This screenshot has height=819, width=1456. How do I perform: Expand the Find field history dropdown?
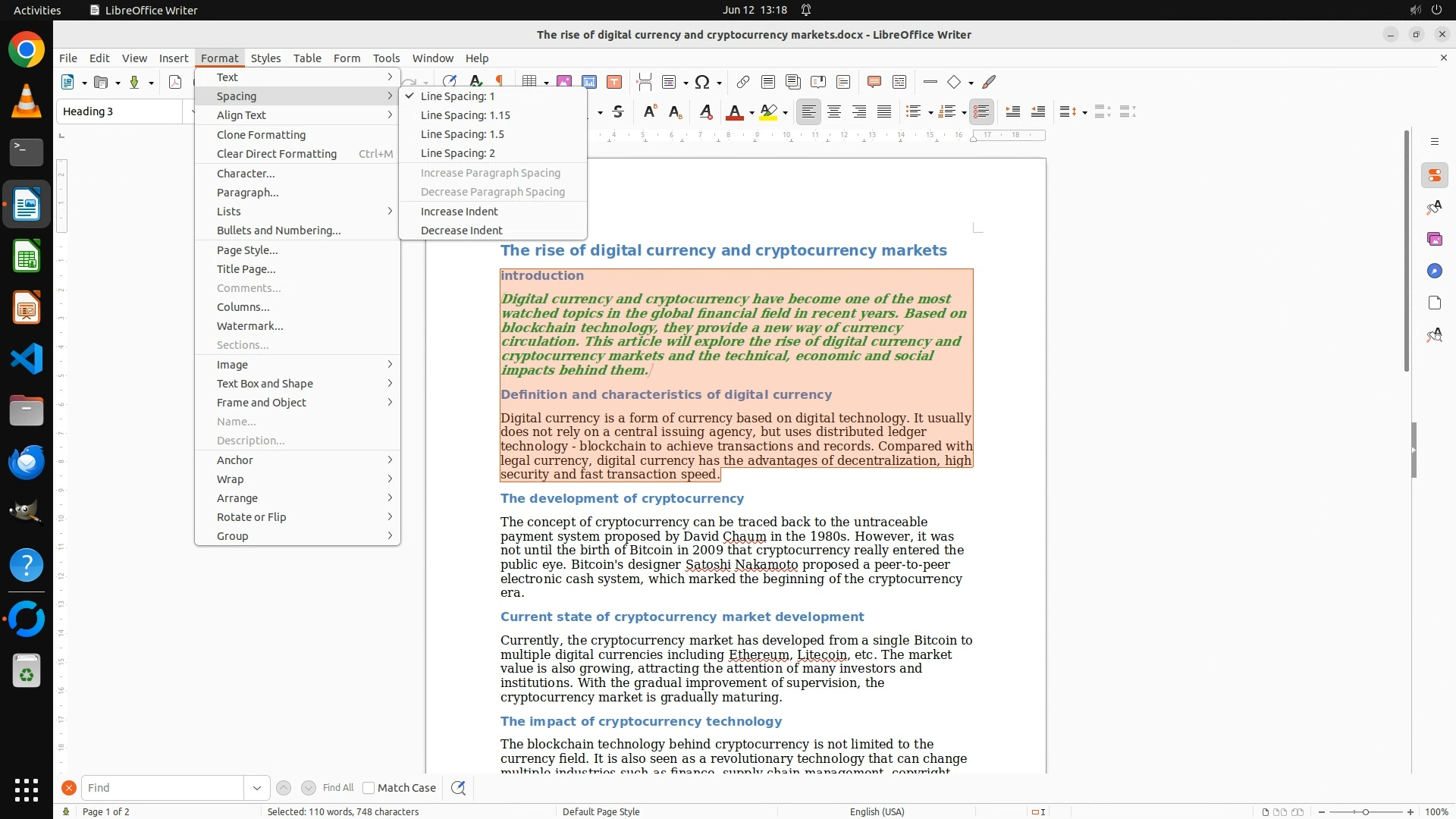(256, 788)
